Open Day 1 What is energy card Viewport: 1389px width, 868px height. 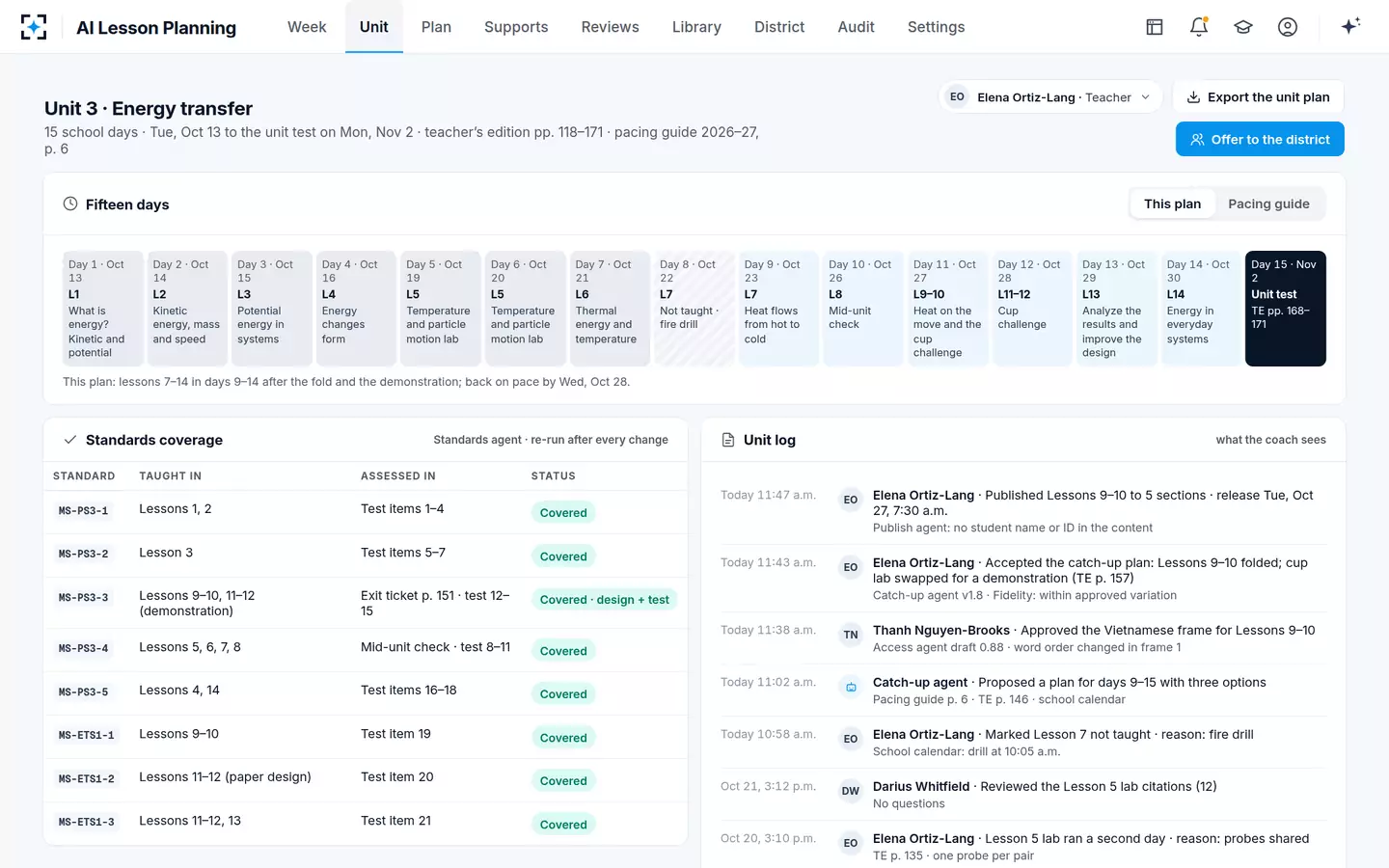click(x=102, y=309)
